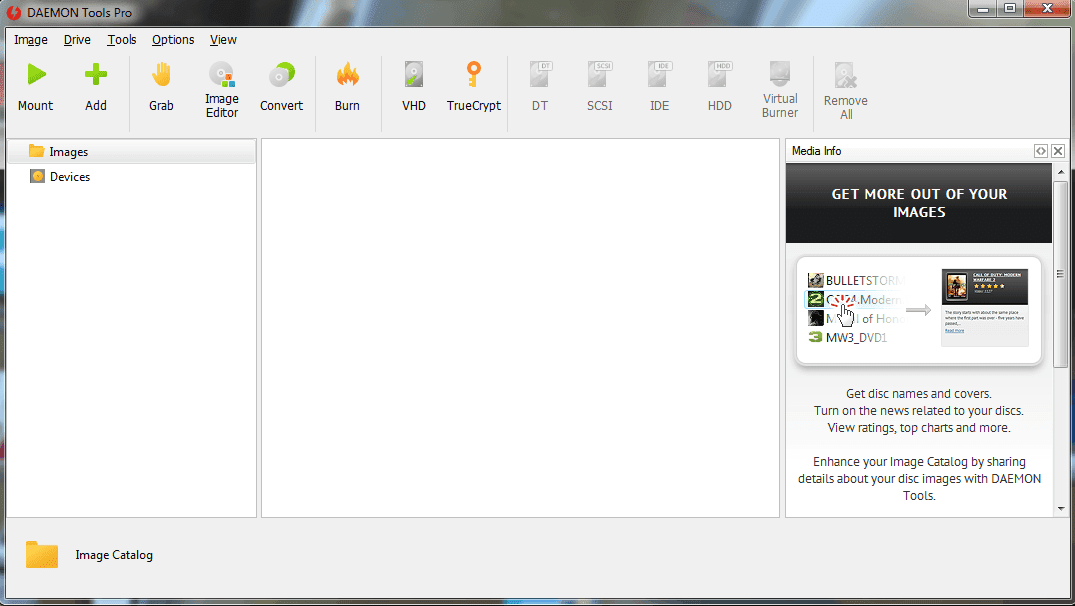Click the Get More Out Of Your Images banner
The height and width of the screenshot is (606, 1075).
coord(919,203)
